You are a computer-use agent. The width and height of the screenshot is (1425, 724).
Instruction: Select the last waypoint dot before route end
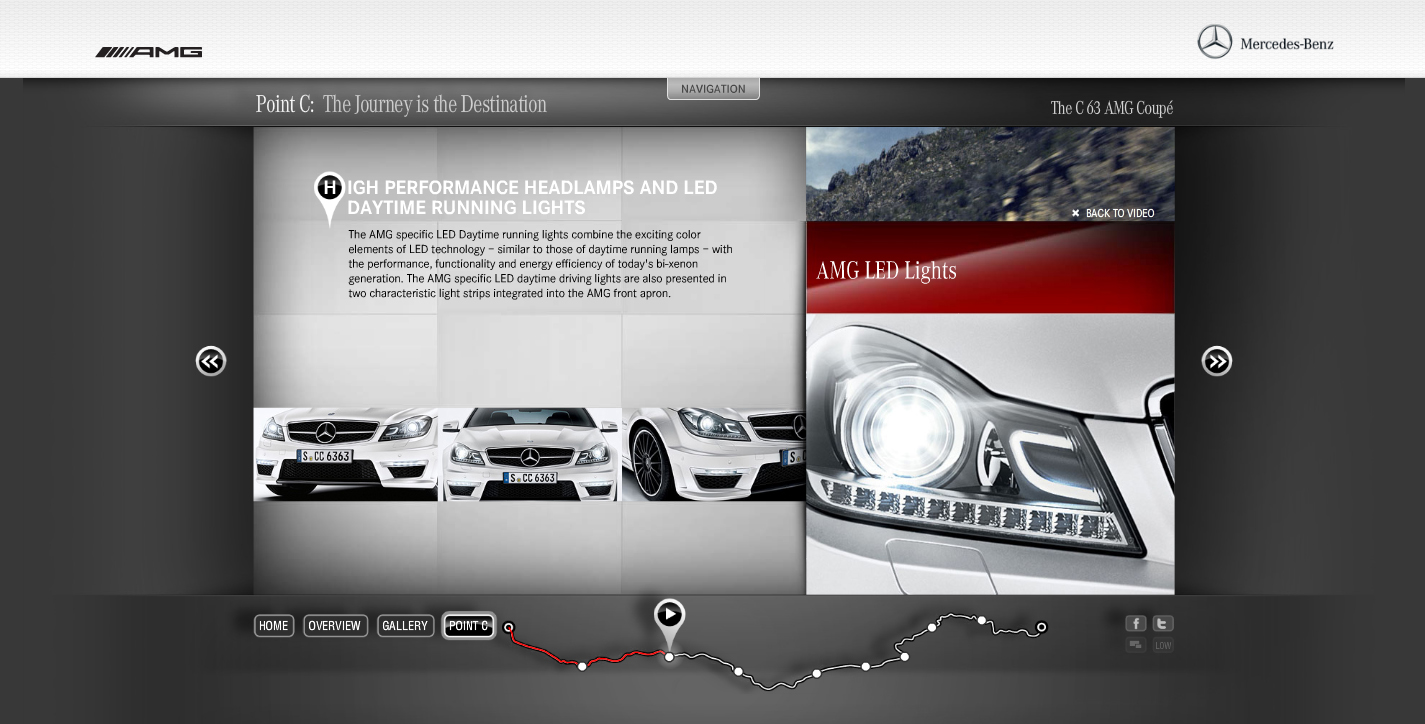click(x=982, y=621)
